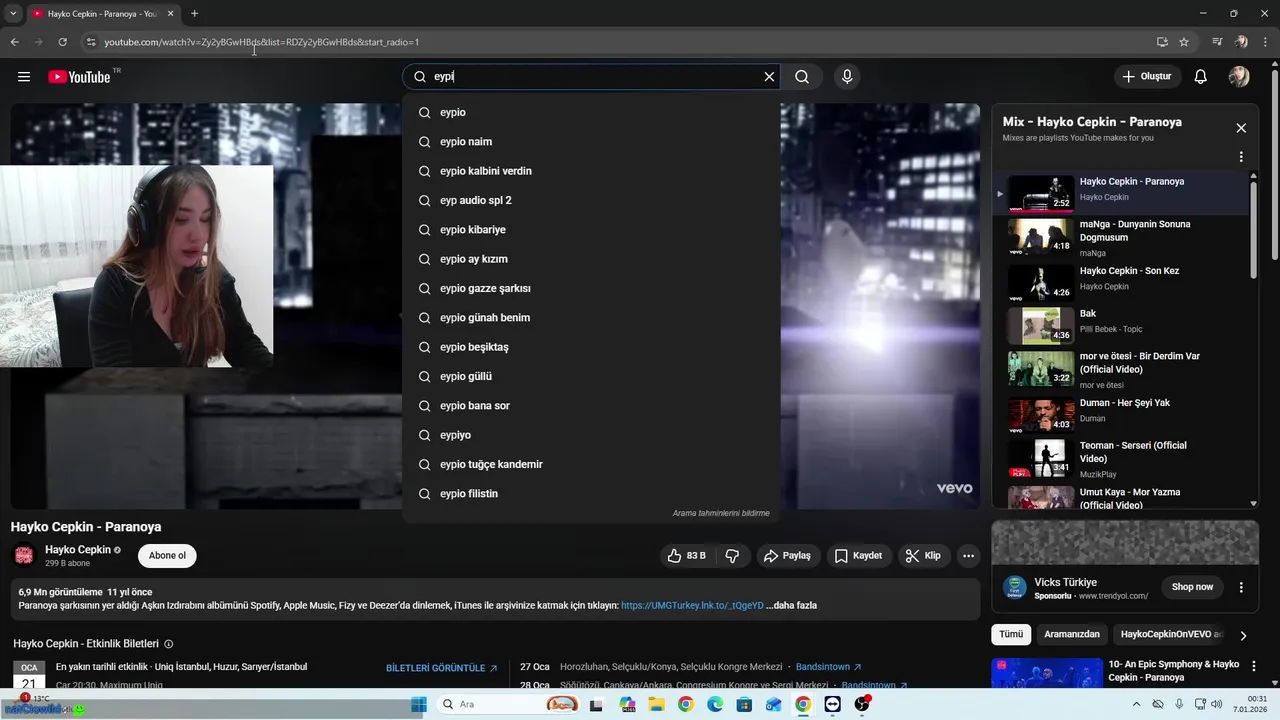Viewport: 1280px width, 720px height.
Task: Click the Klip scissors button
Action: [923, 556]
